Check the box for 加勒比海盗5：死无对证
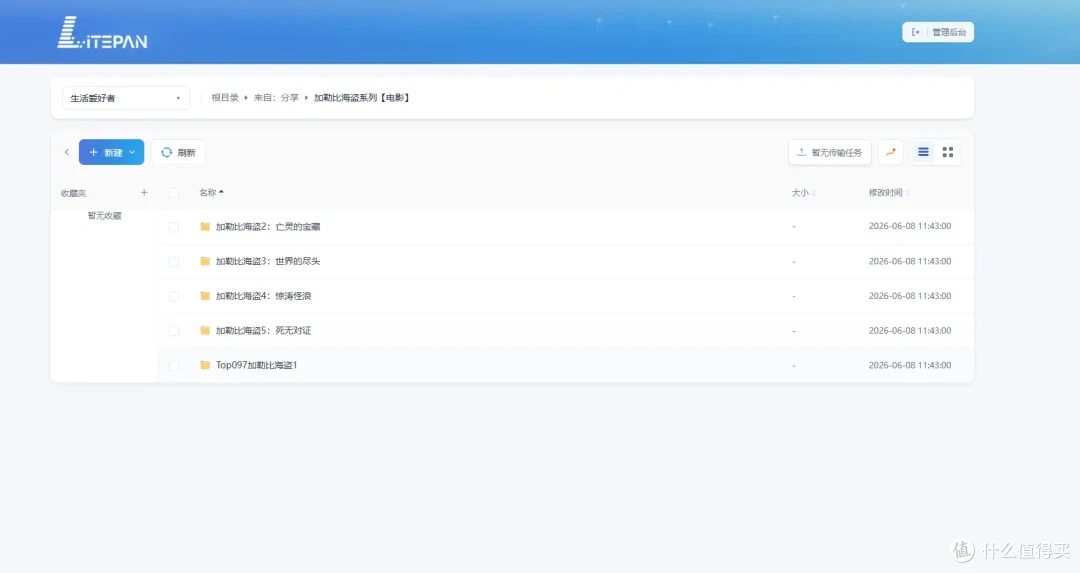This screenshot has height=573, width=1080. pos(174,331)
